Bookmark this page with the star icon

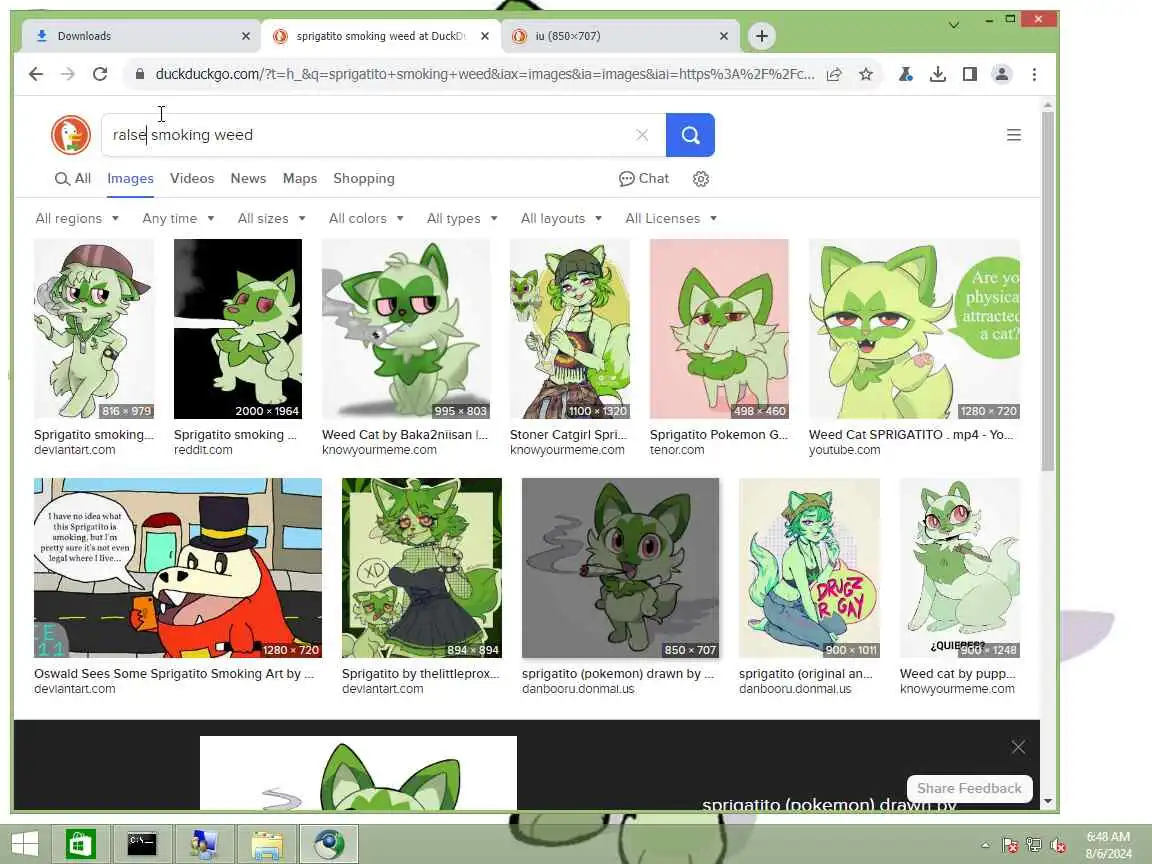click(x=866, y=74)
